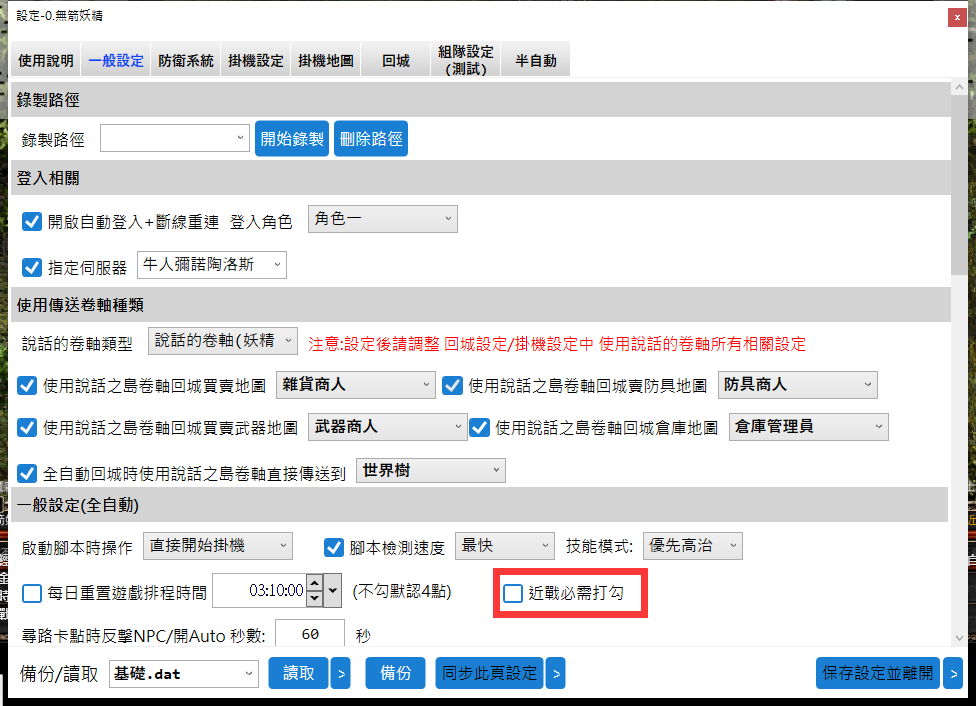
Task: Click the vertical scrollbar thumb
Action: tap(959, 184)
